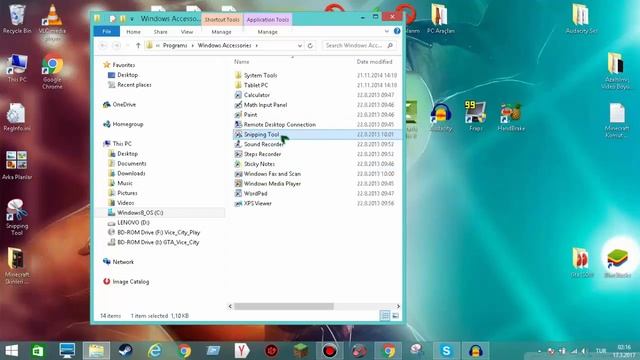Show hidden system tray icons
Image resolution: width=640 pixels, height=360 pixels.
pos(540,351)
